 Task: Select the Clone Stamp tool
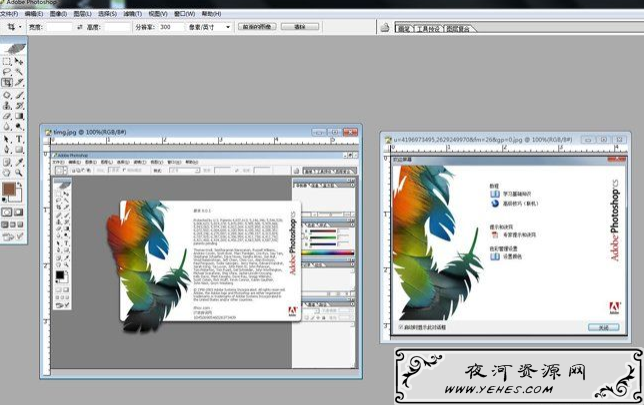point(7,106)
